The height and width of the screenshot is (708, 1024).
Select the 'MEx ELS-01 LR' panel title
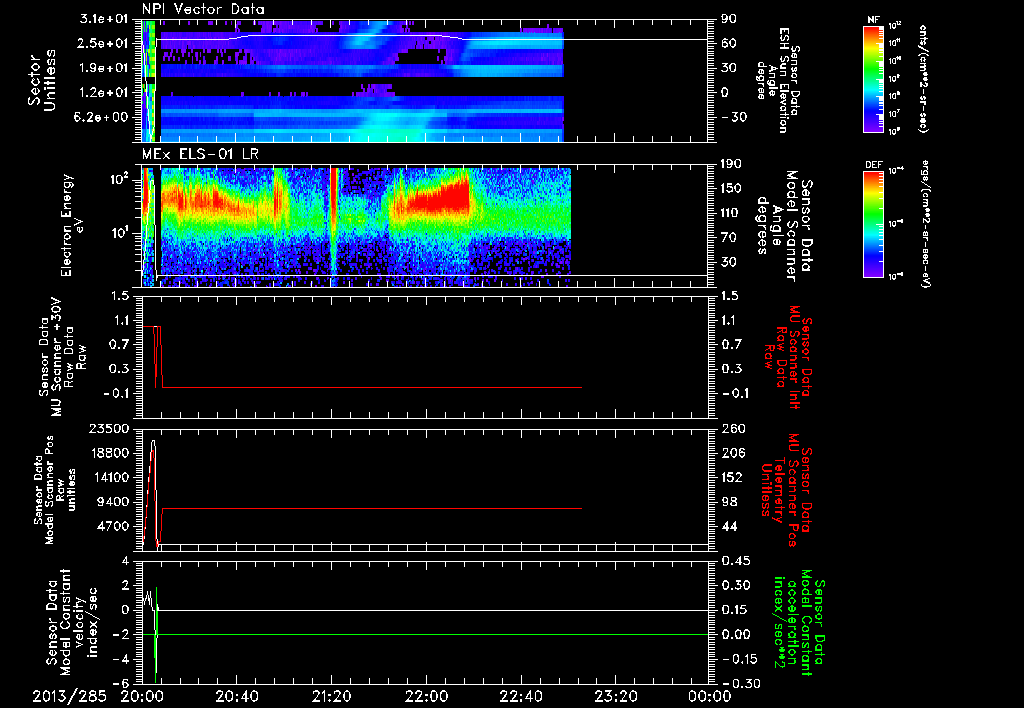200,155
